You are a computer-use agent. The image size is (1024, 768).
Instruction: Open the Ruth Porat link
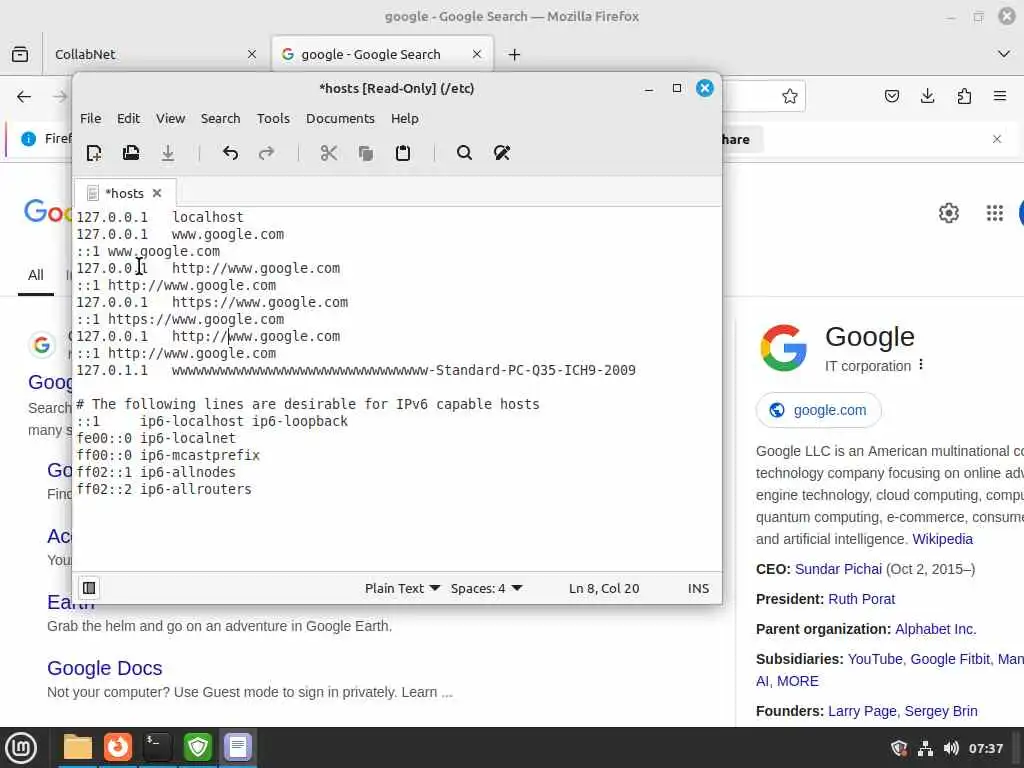coord(861,599)
